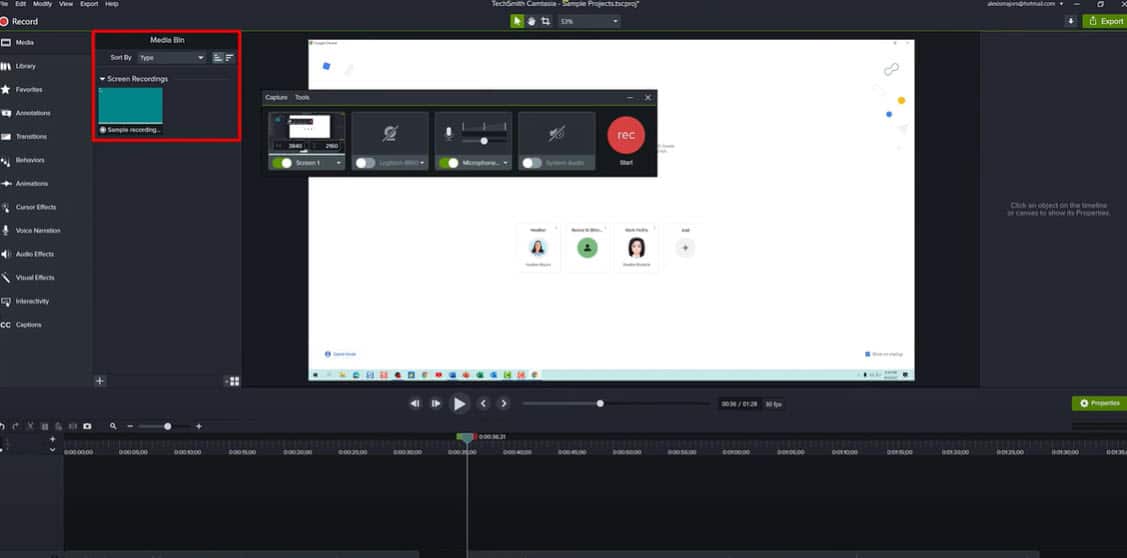Screen dimensions: 1127x558
Task: Open the Library tab
Action: (25, 66)
